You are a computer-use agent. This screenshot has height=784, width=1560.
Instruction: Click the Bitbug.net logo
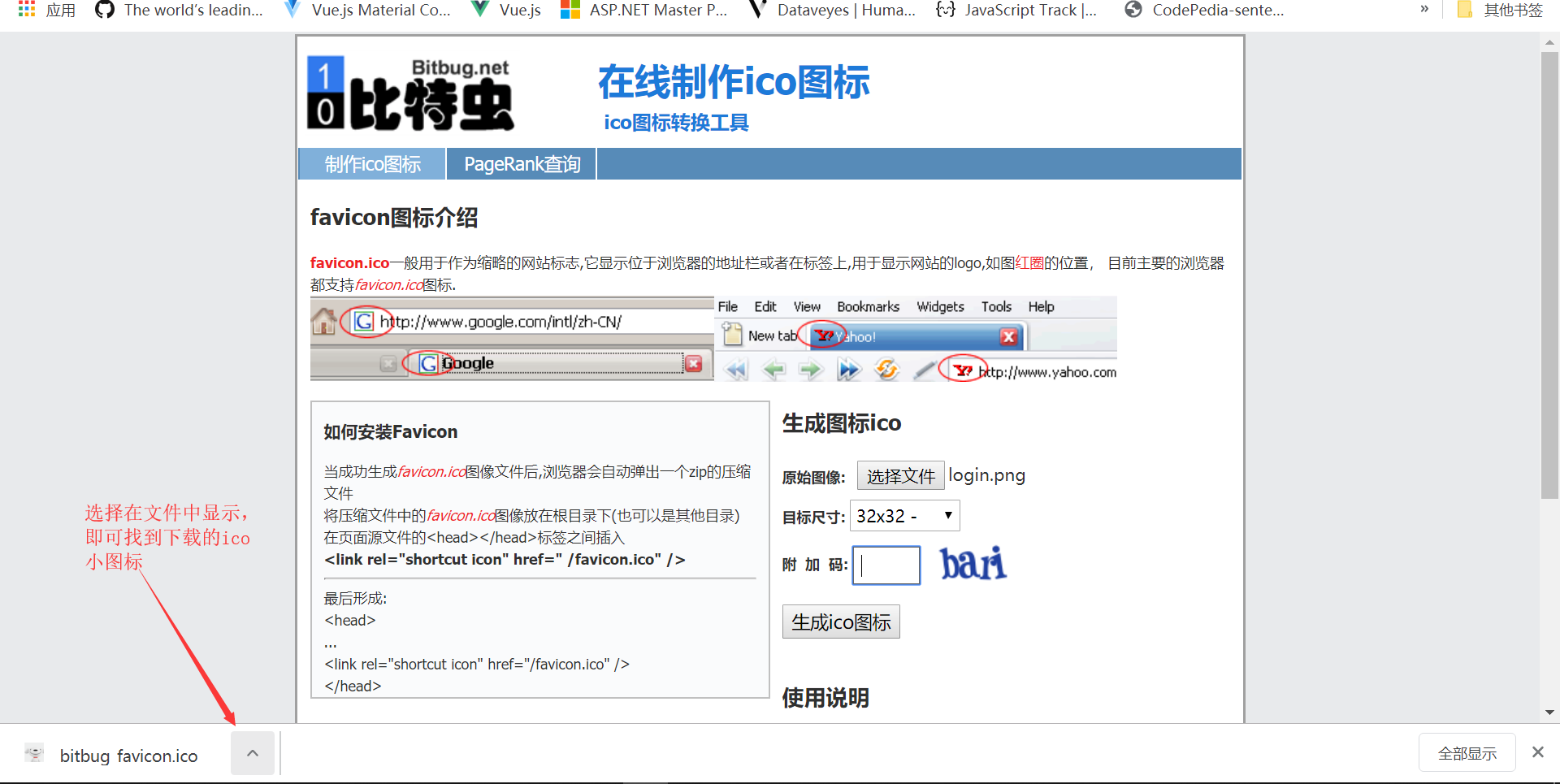pyautogui.click(x=410, y=93)
